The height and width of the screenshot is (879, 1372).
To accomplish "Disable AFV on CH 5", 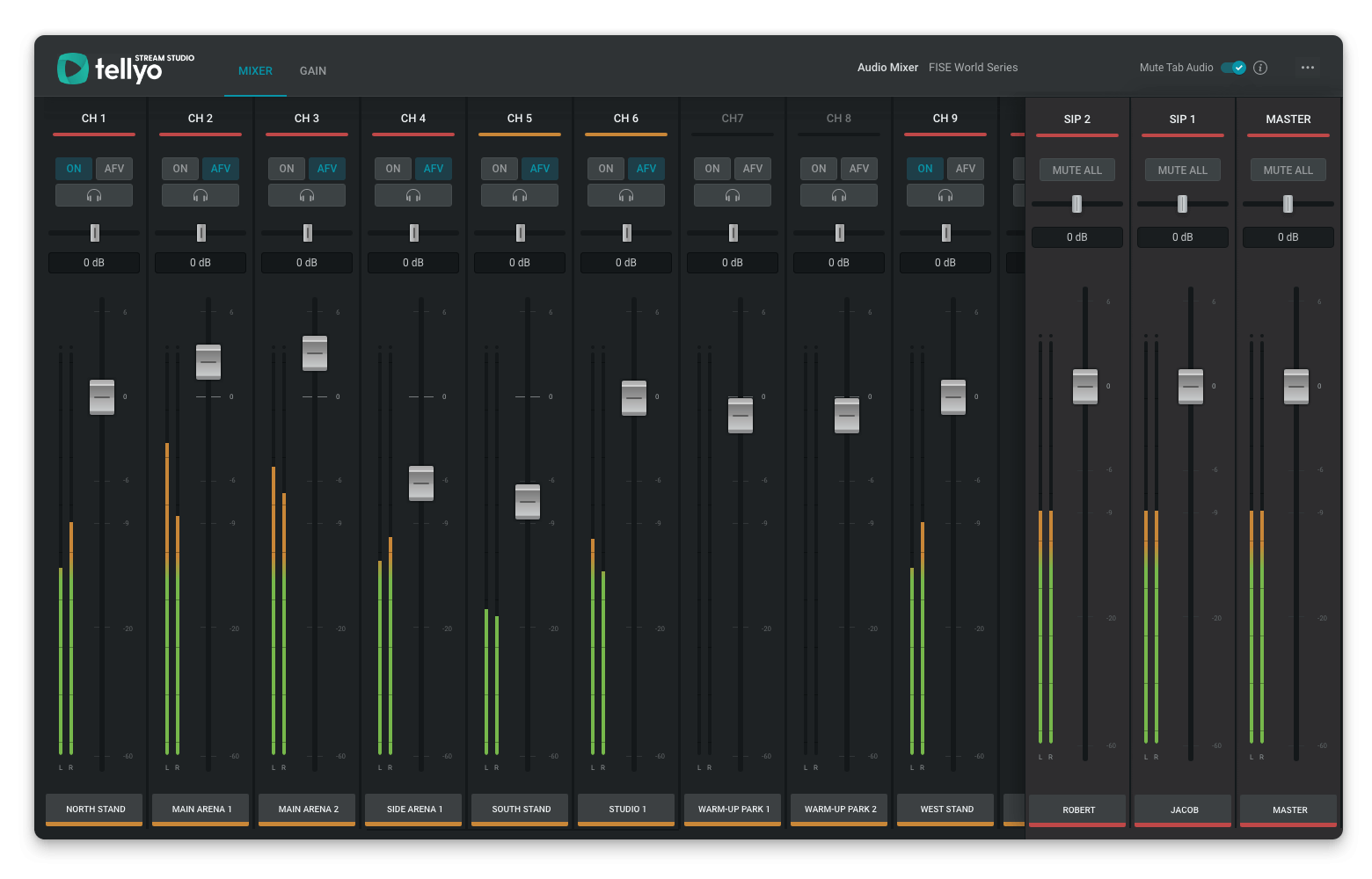I will (x=540, y=169).
